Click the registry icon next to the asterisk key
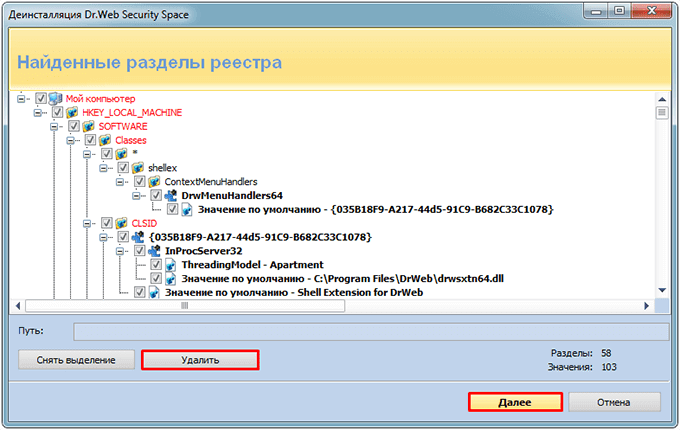Viewport: 680px width, 430px height. (x=121, y=153)
